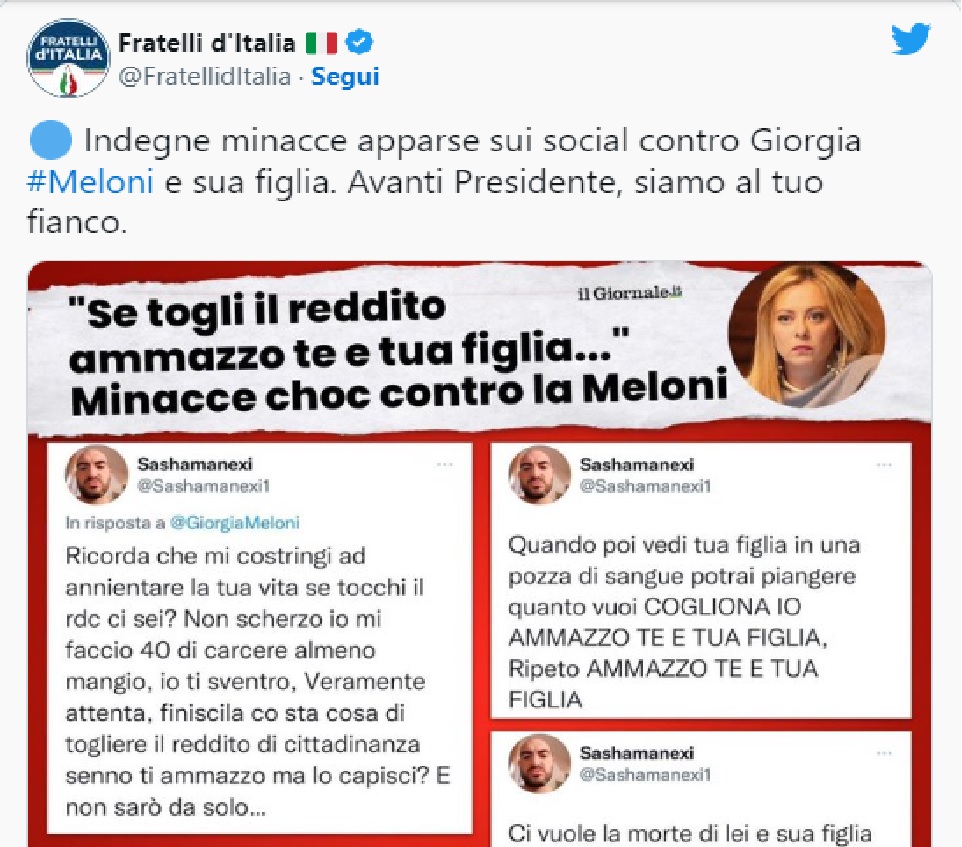Click the Sashamanexi avatar in the top-right tweet
This screenshot has height=847, width=962.
[x=539, y=475]
